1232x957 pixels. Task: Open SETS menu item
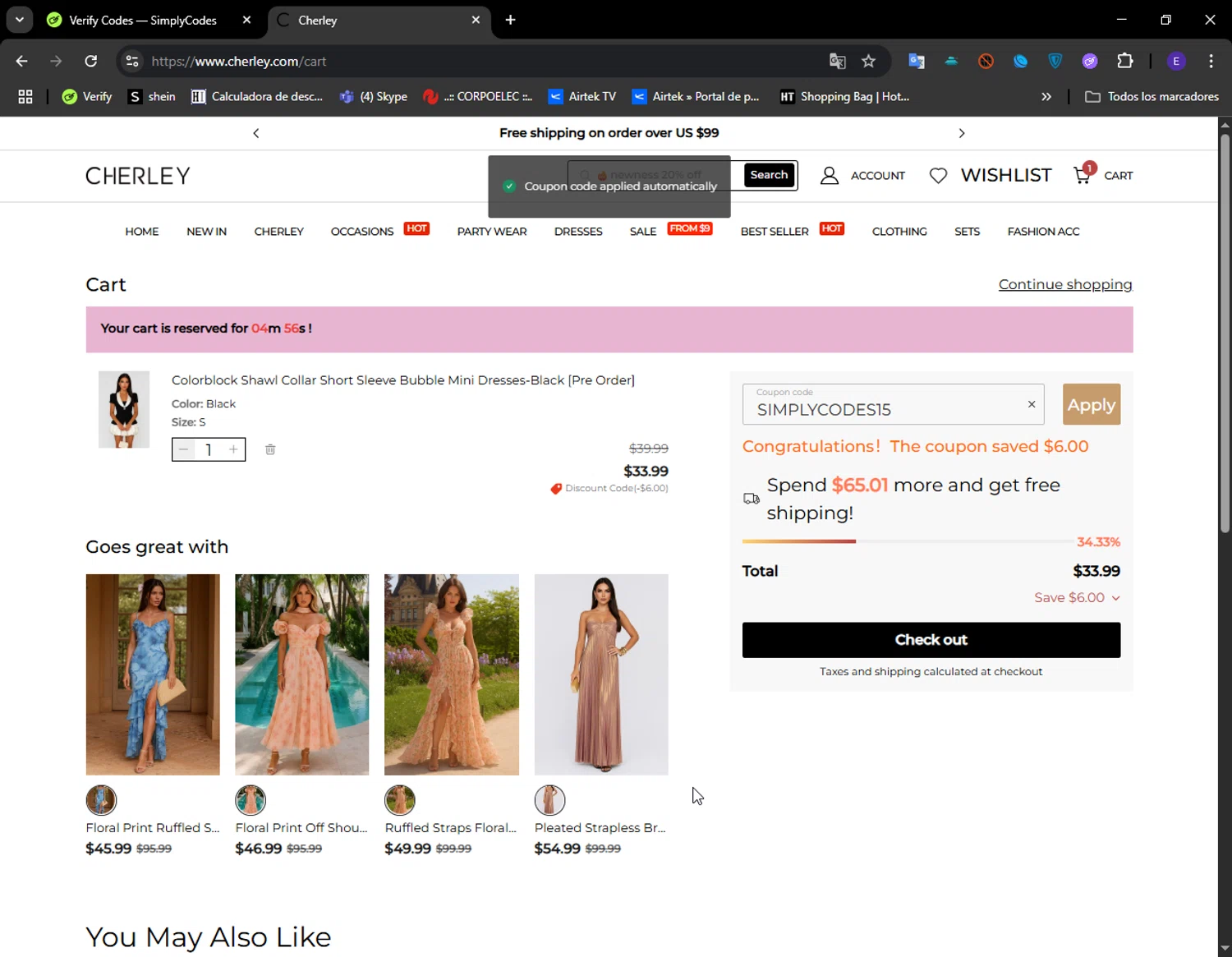pos(967,232)
